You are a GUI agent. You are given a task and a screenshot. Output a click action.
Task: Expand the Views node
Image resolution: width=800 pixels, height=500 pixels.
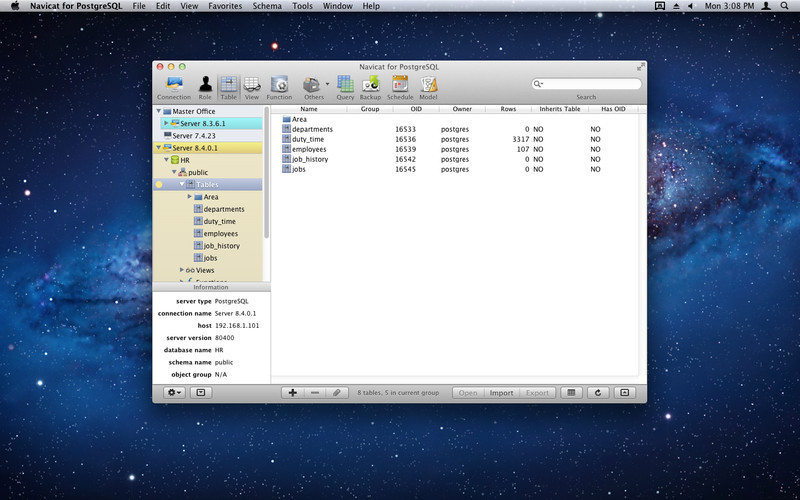point(182,270)
